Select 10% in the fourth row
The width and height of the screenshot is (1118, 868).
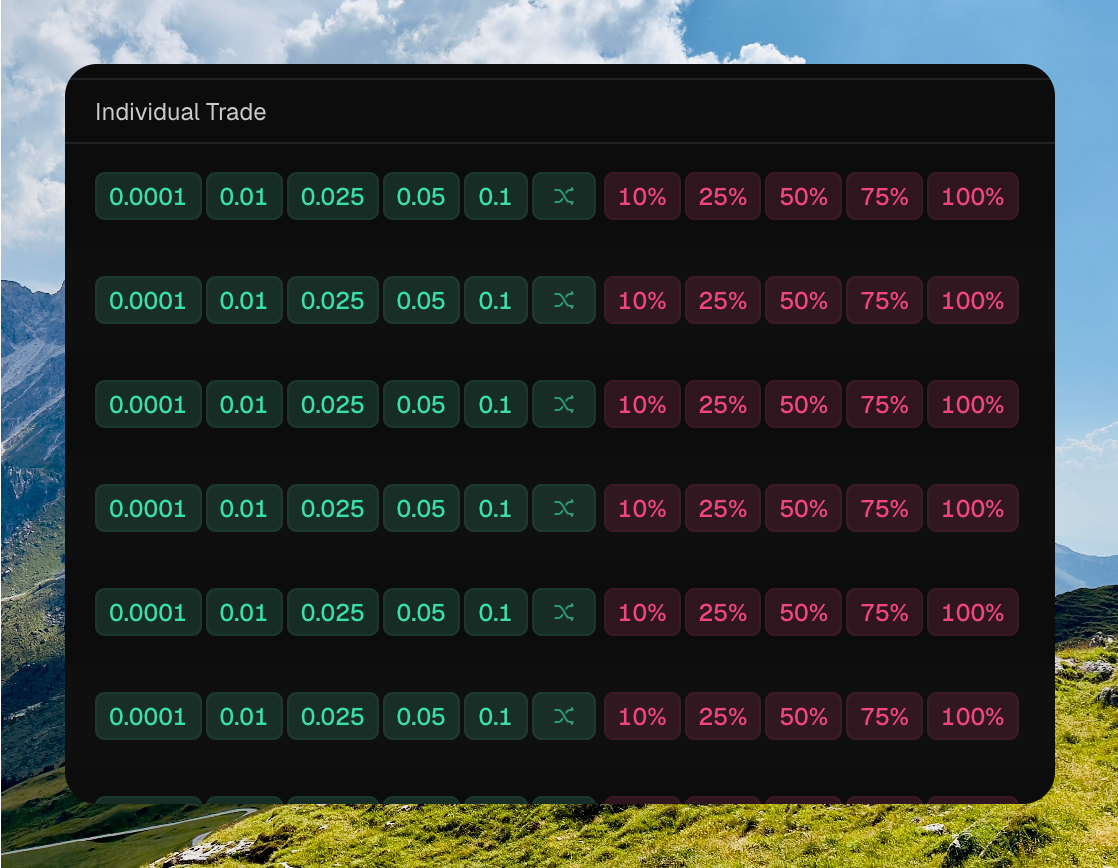click(642, 509)
